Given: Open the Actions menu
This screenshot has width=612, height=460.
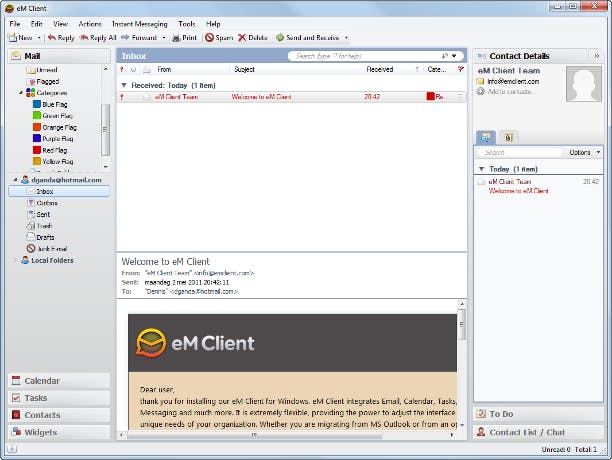Looking at the screenshot, I should tap(90, 24).
